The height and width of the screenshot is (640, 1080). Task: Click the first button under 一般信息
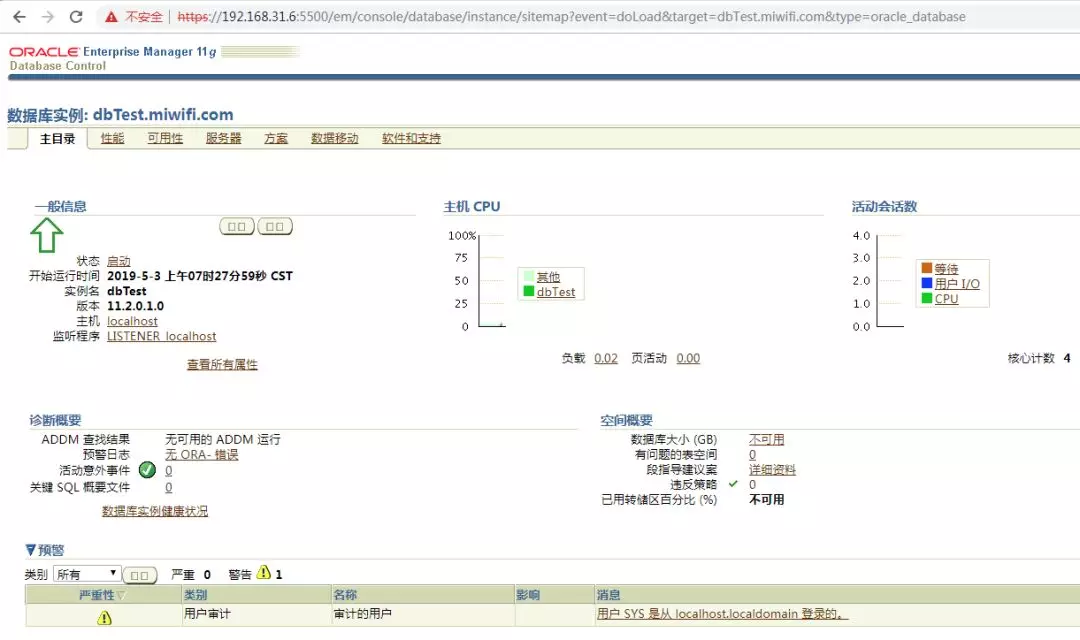(237, 227)
